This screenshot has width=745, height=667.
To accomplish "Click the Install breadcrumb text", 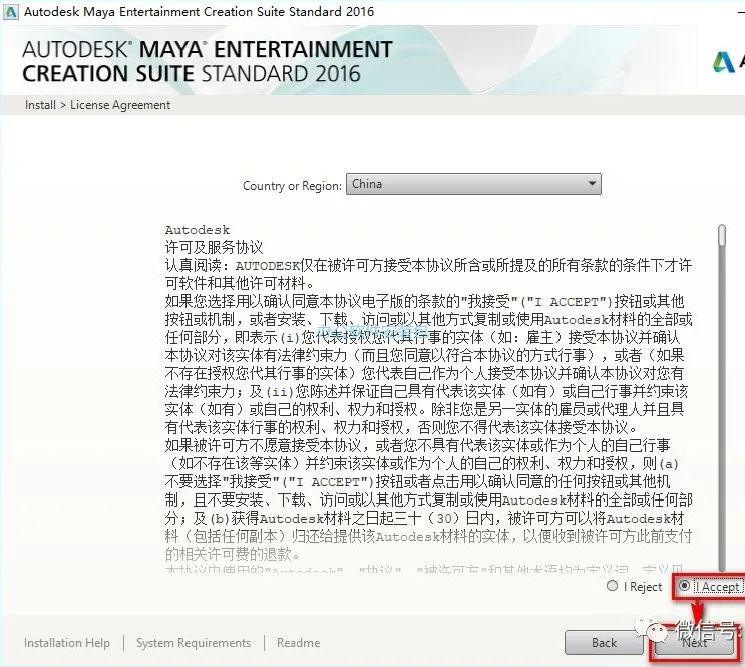I will 40,105.
